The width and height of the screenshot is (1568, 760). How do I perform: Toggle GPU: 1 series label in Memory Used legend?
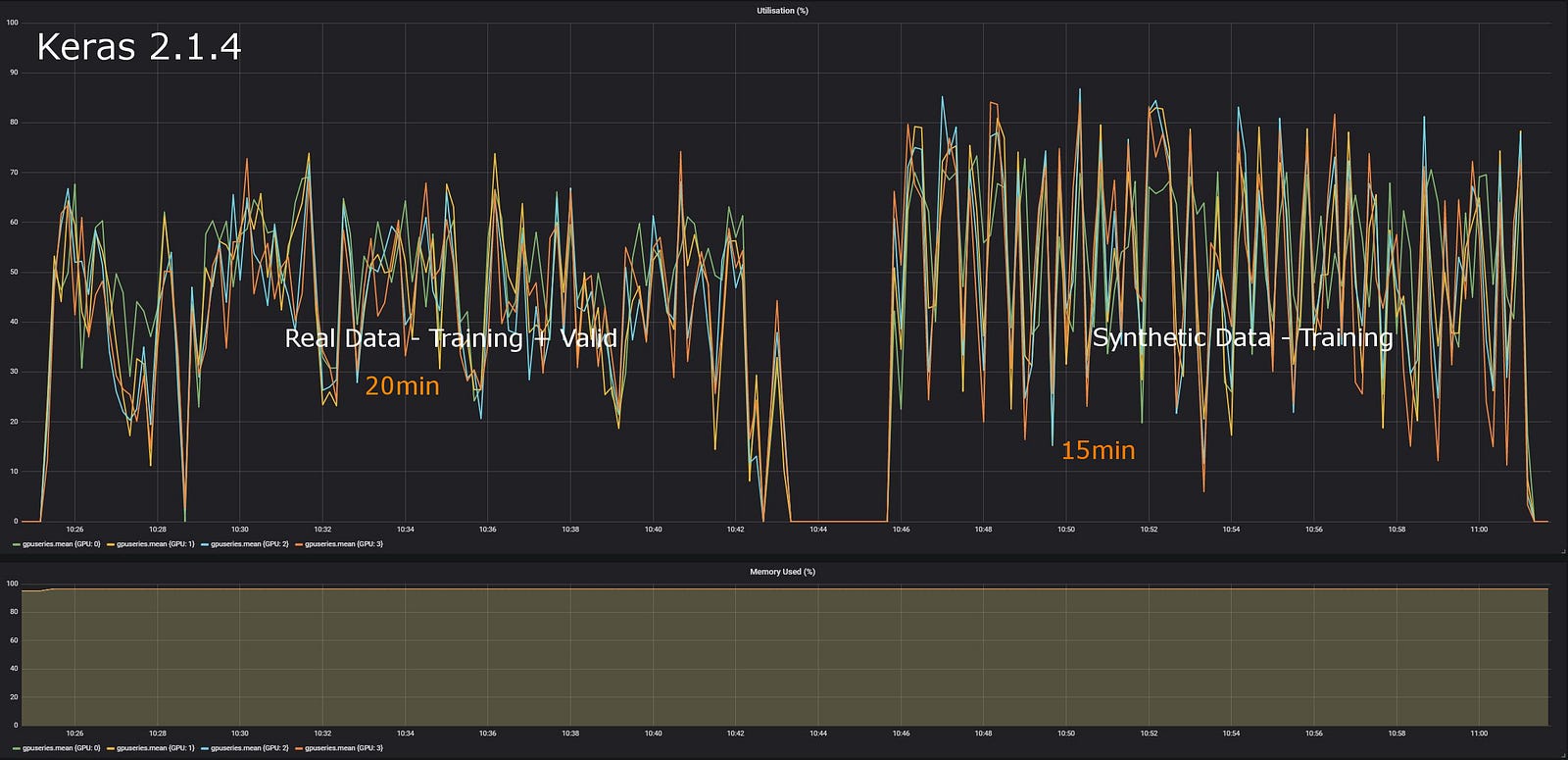(156, 748)
